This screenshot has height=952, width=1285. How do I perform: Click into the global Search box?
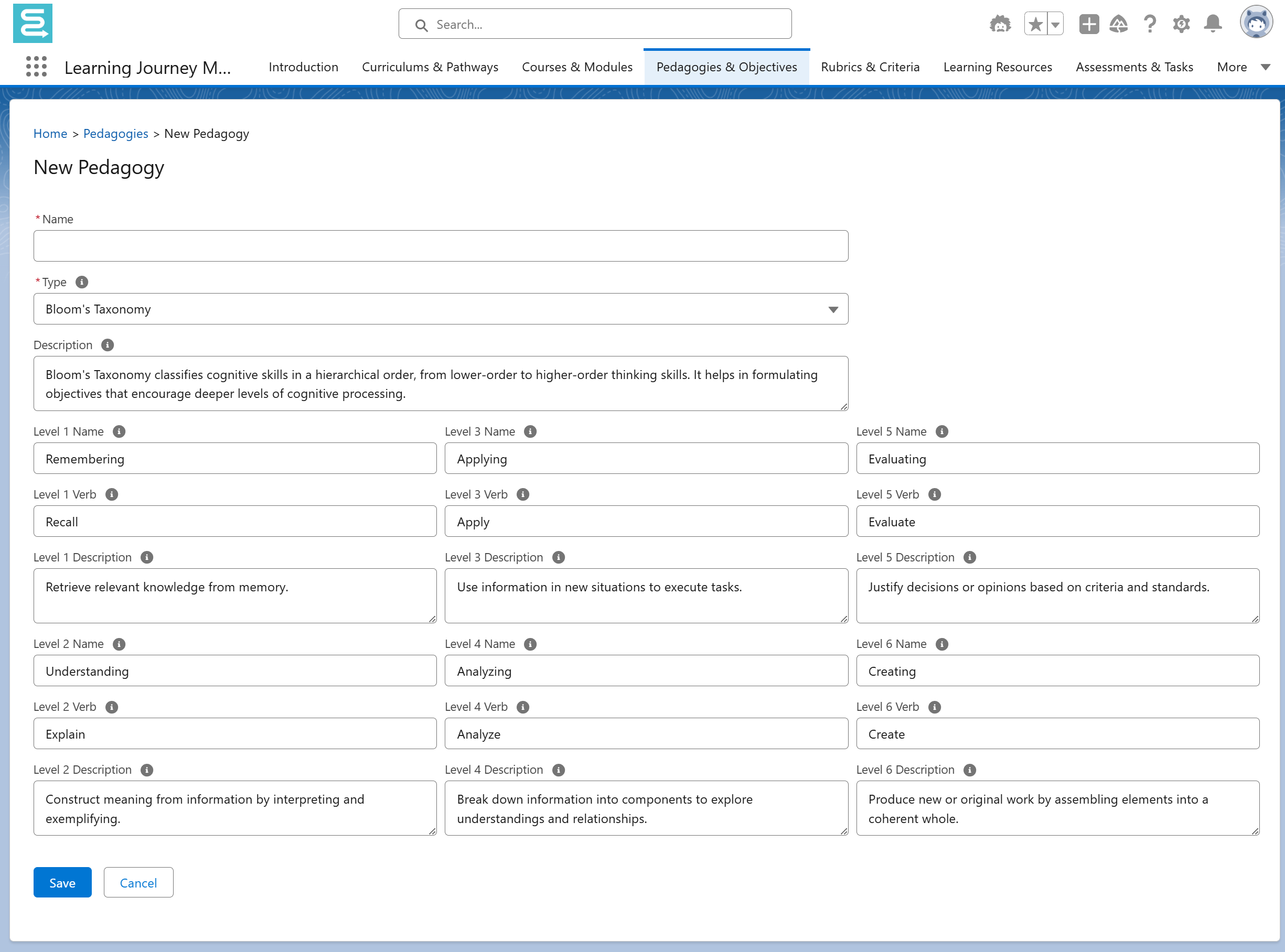[594, 24]
